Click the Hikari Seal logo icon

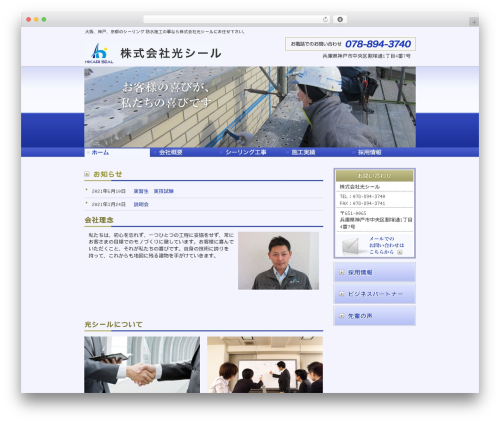click(99, 53)
